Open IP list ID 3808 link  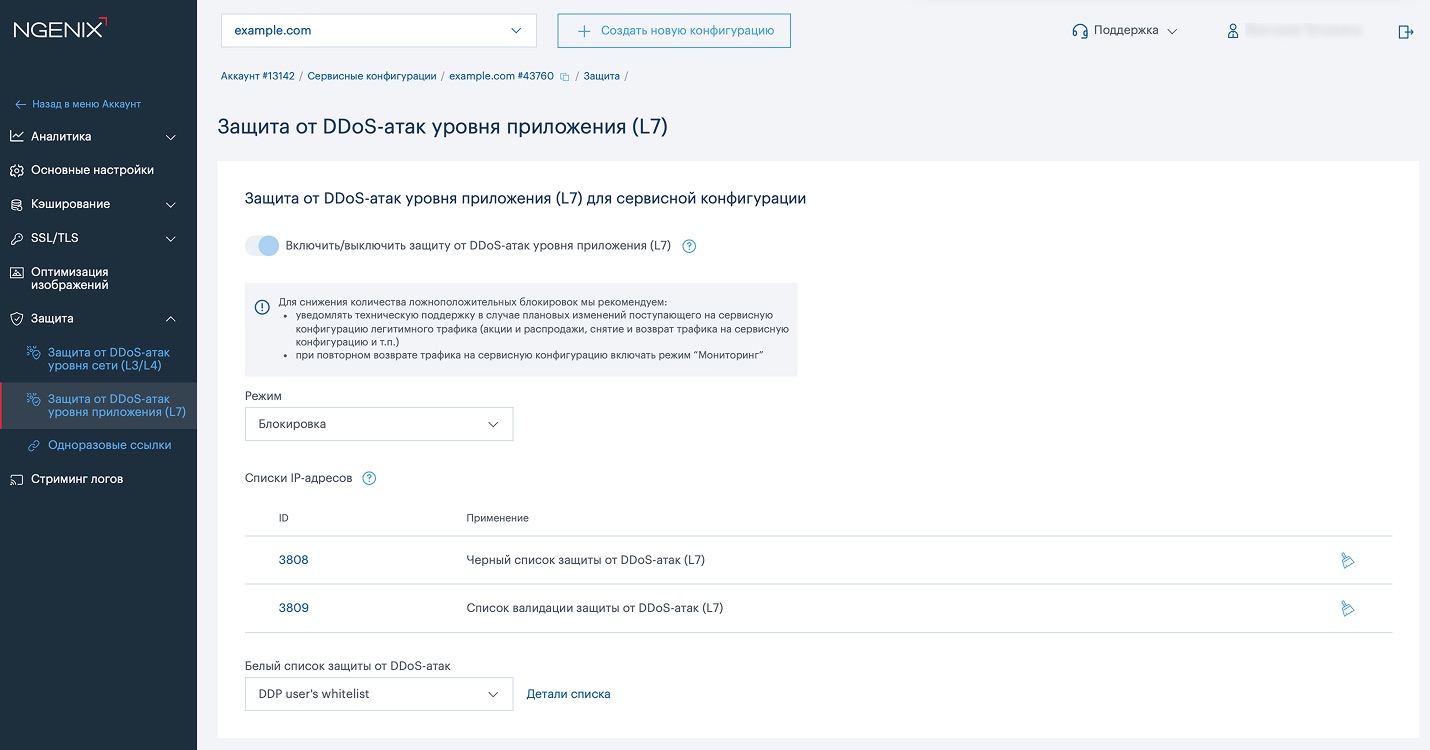coord(293,560)
